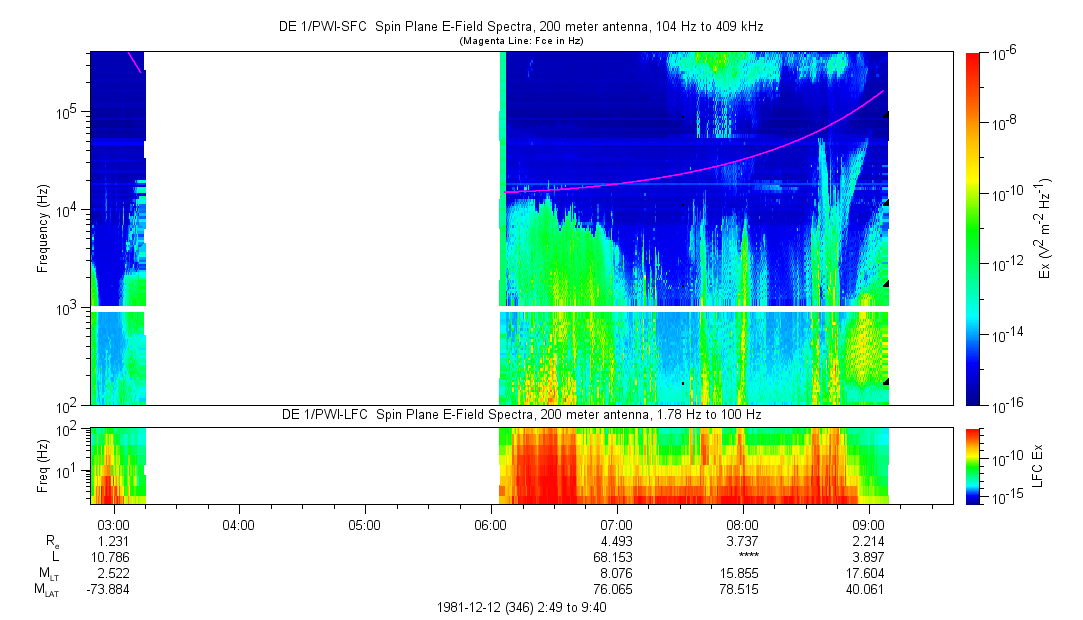1083x620 pixels.
Task: Click the LFC Ex color bar
Action: 973,464
